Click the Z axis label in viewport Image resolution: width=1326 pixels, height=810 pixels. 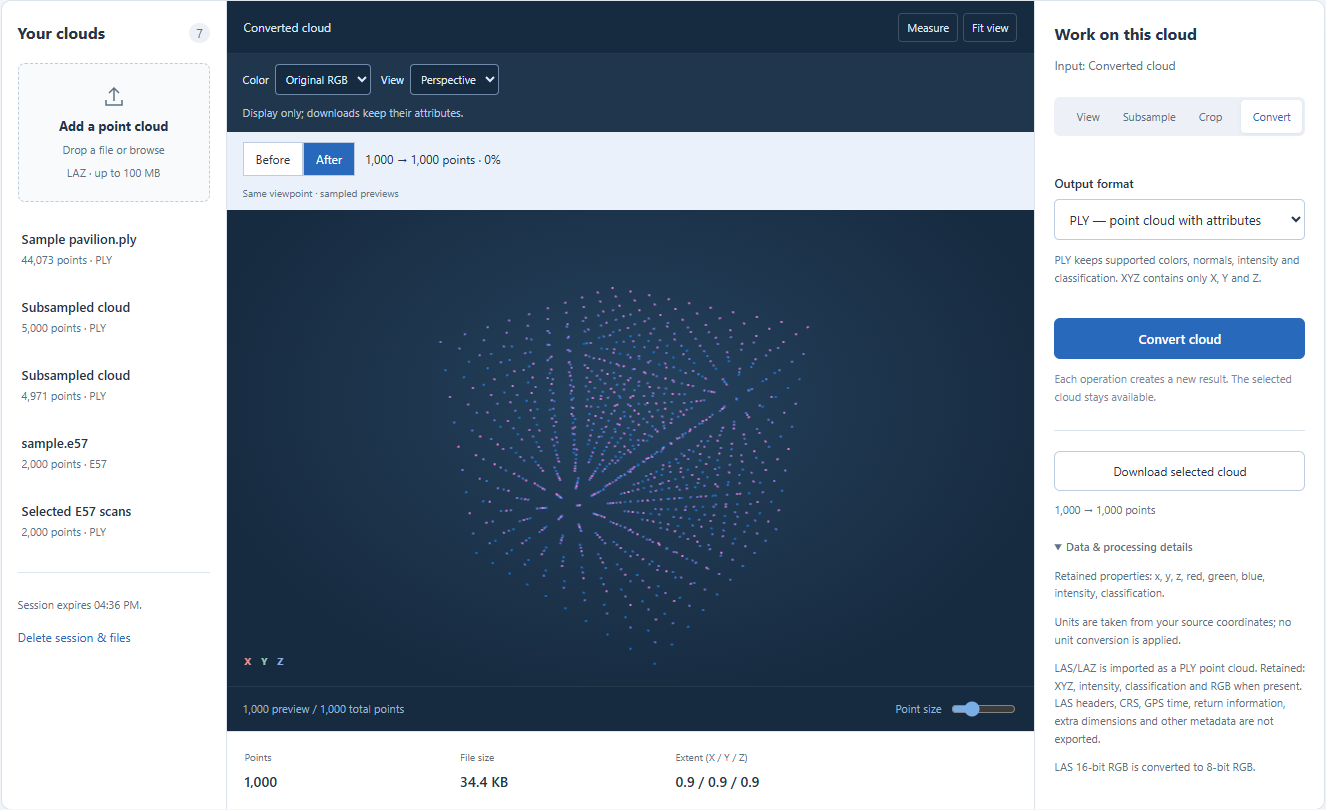pos(280,661)
